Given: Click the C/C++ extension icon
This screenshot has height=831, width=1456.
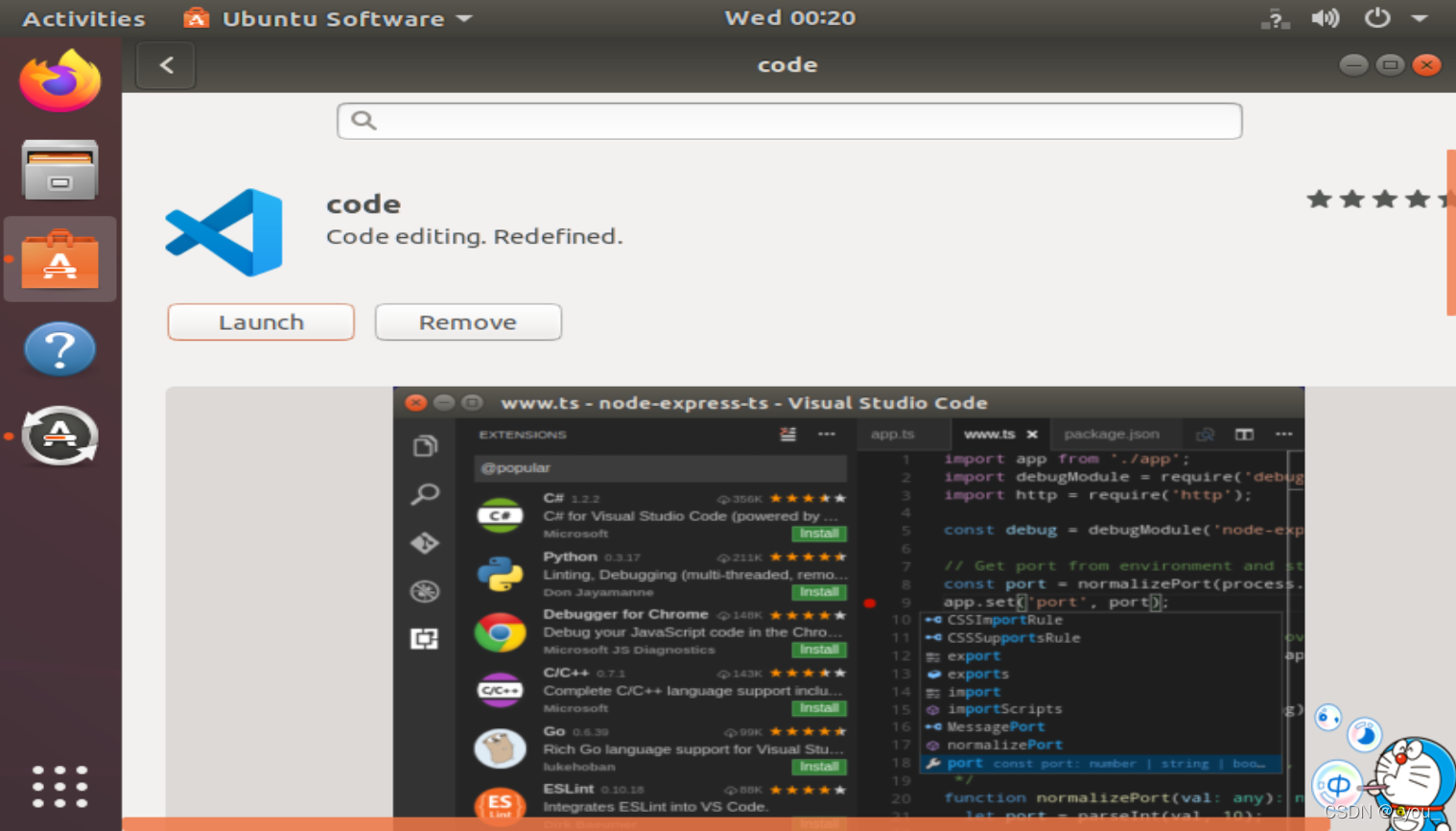Looking at the screenshot, I should (x=500, y=690).
